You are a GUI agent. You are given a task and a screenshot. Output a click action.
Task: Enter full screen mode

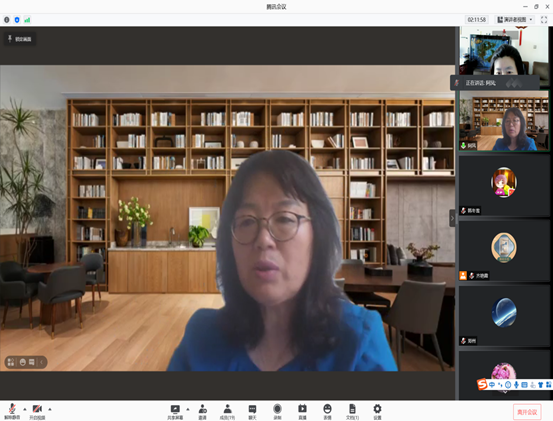pyautogui.click(x=544, y=20)
